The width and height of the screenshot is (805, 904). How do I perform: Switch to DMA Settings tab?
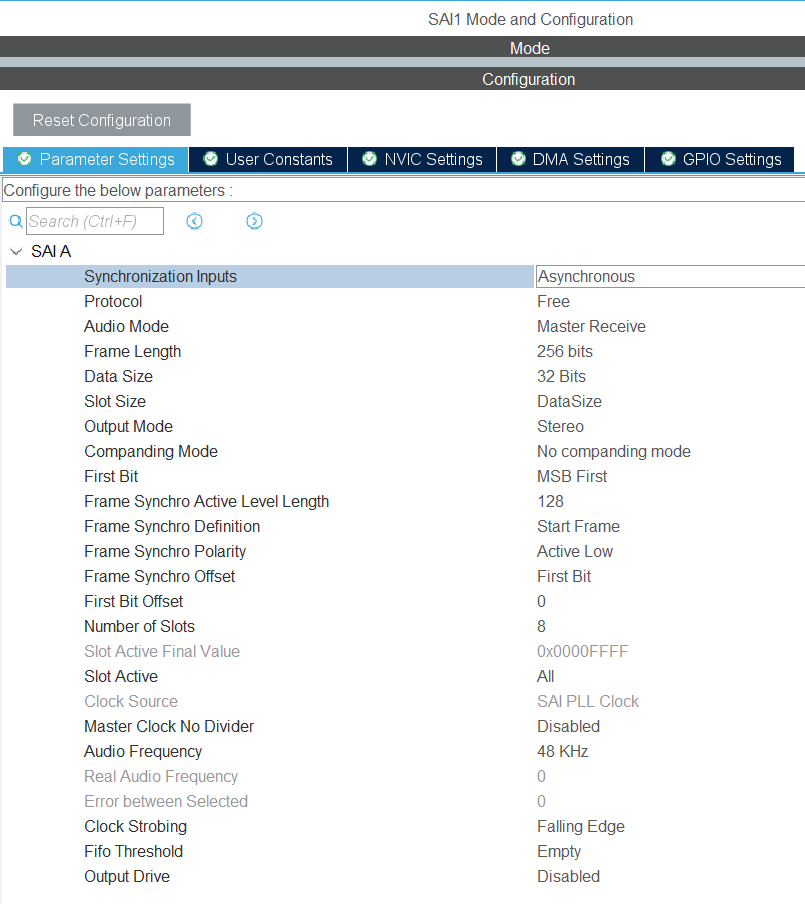coord(570,159)
